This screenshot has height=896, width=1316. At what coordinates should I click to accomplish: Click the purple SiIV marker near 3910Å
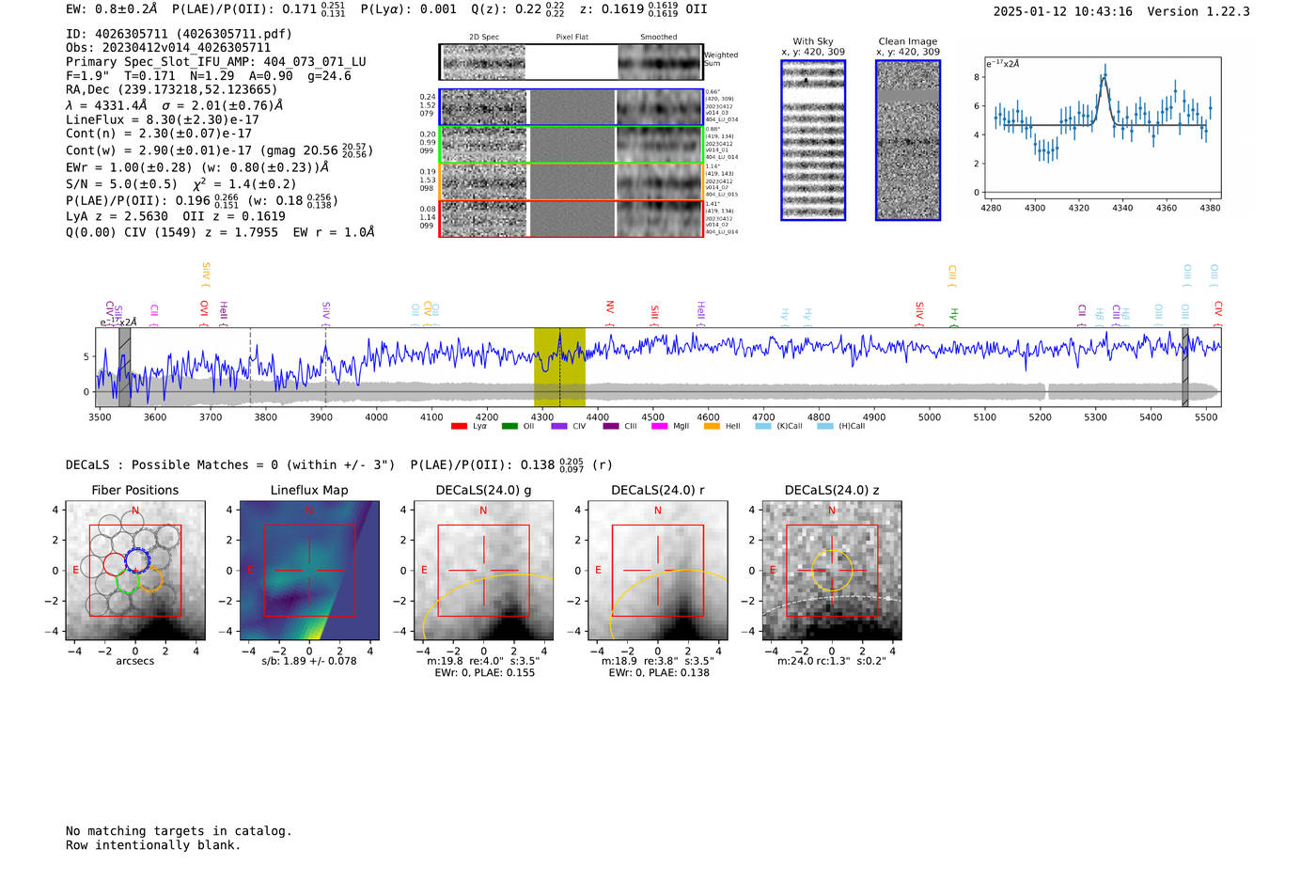(x=326, y=313)
